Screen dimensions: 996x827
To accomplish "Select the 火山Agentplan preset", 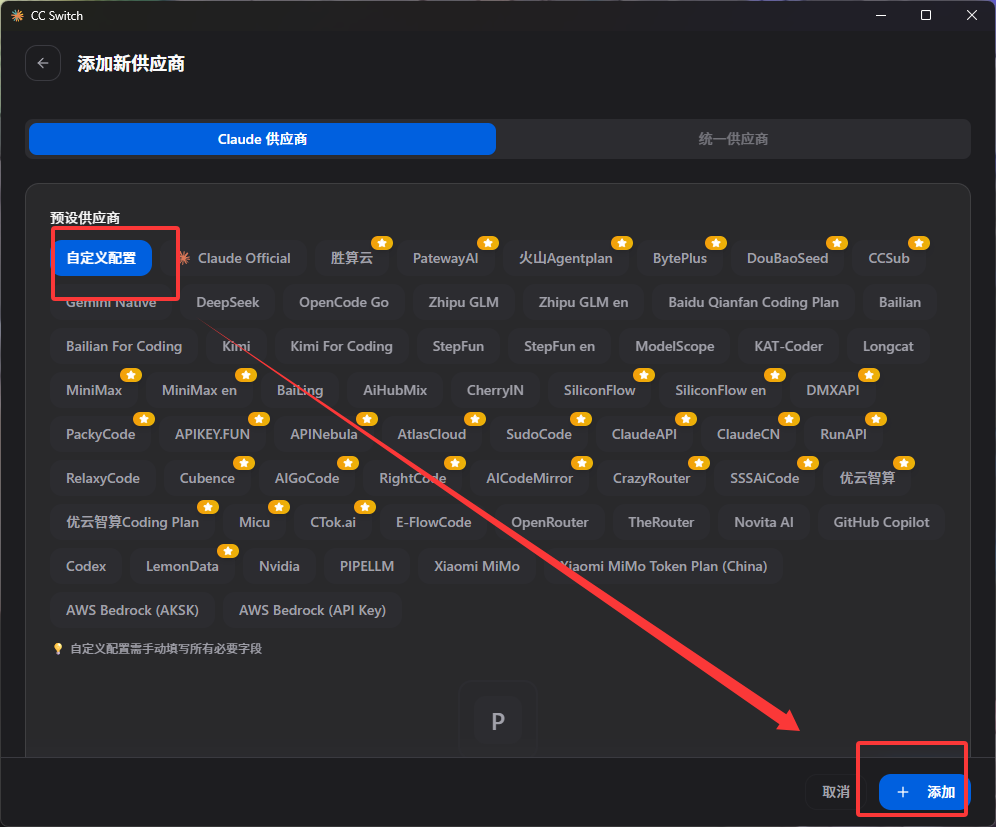I will tap(565, 258).
